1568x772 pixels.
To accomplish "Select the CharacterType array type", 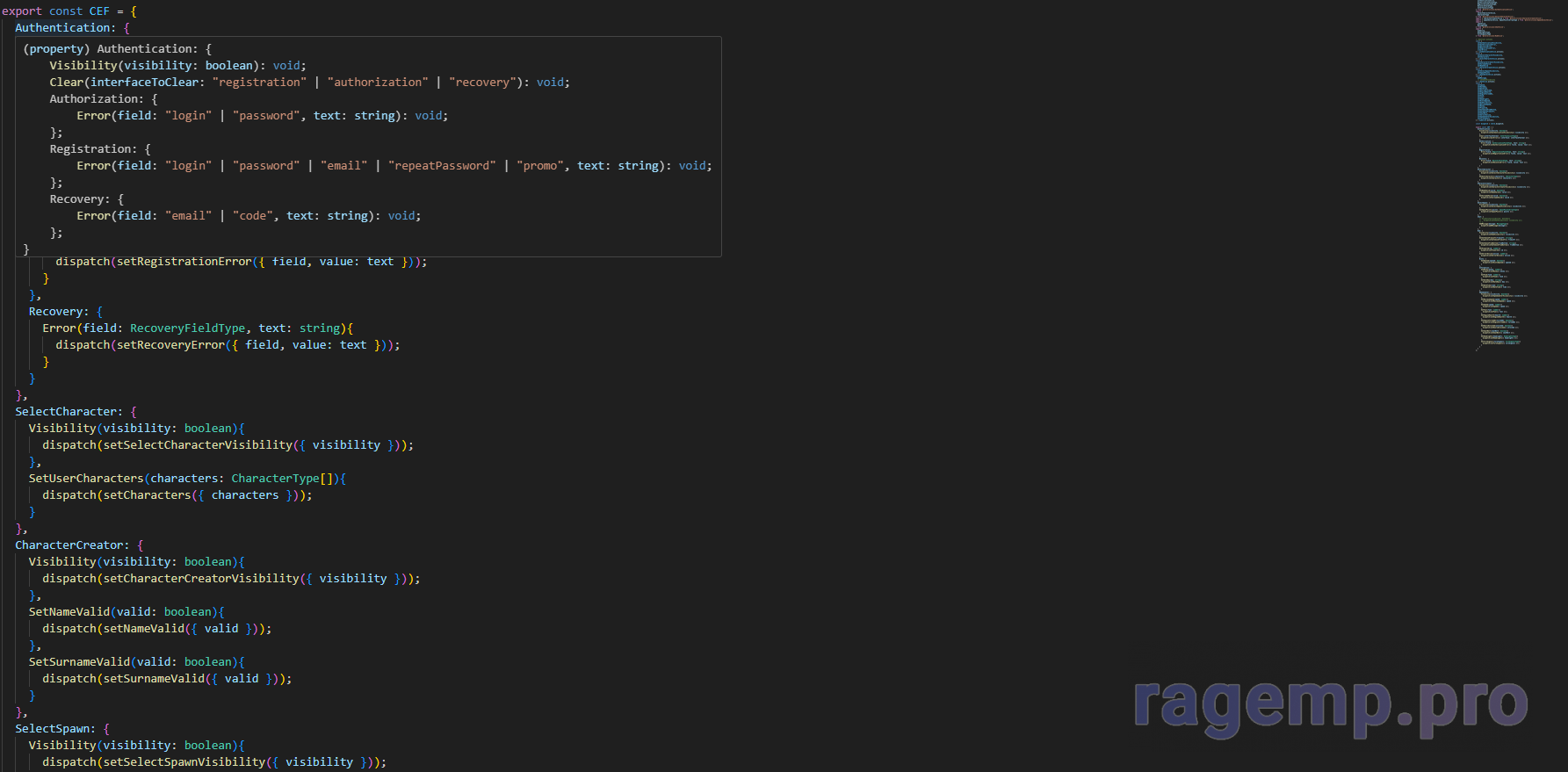I will click(275, 479).
